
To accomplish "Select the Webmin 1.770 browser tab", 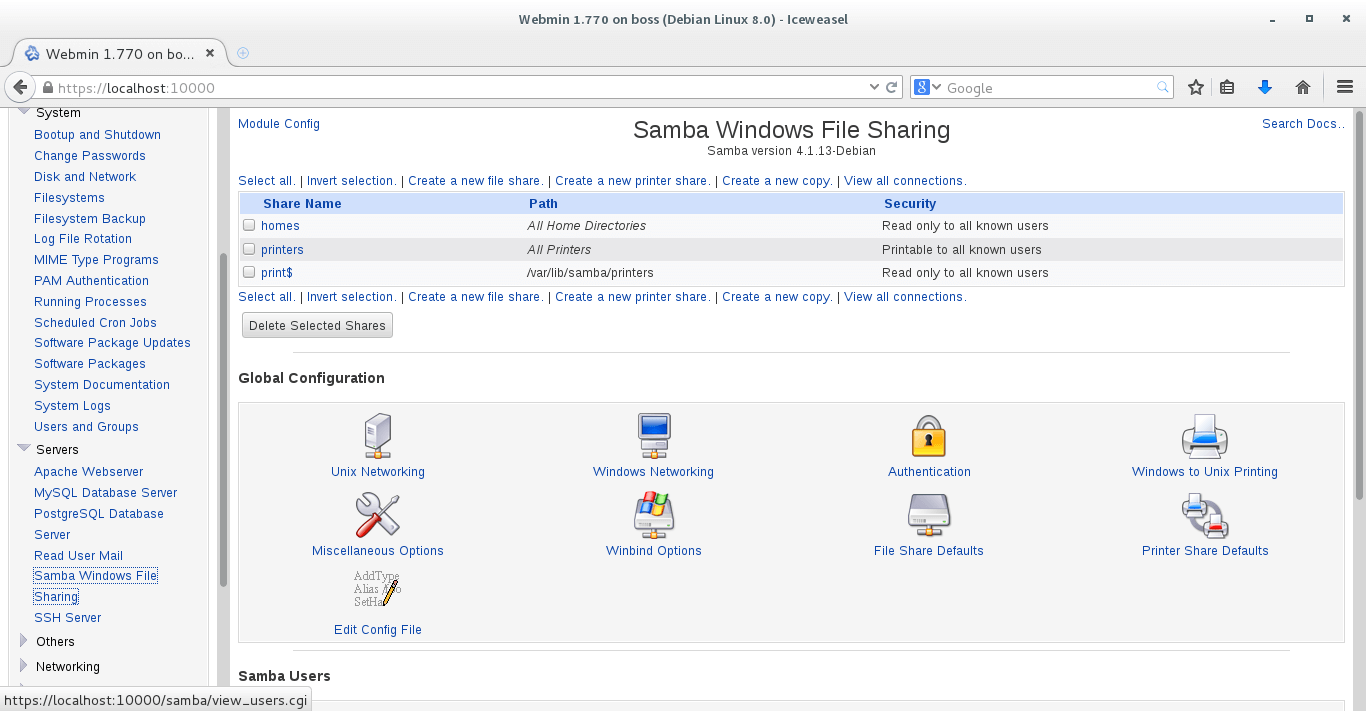I will tap(118, 53).
